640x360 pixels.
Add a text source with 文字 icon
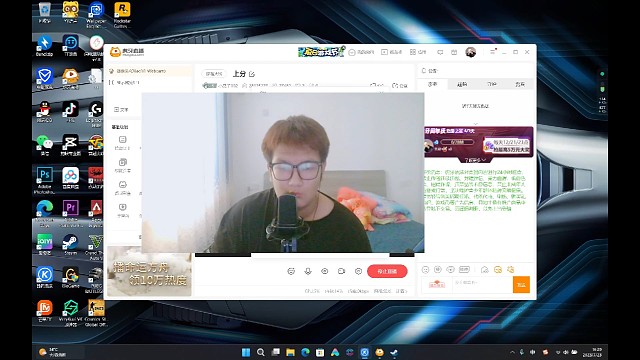(121, 109)
